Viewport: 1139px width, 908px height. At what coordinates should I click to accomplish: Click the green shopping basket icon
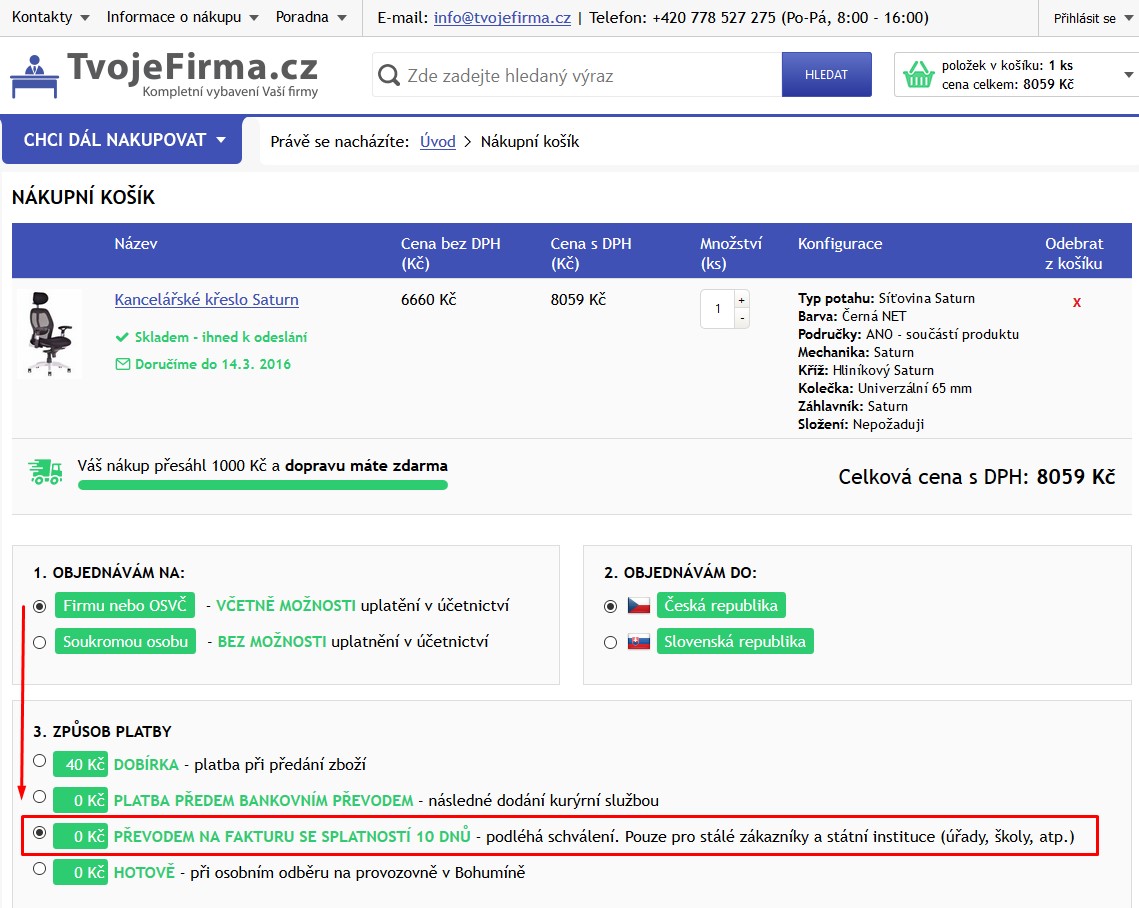click(x=918, y=74)
